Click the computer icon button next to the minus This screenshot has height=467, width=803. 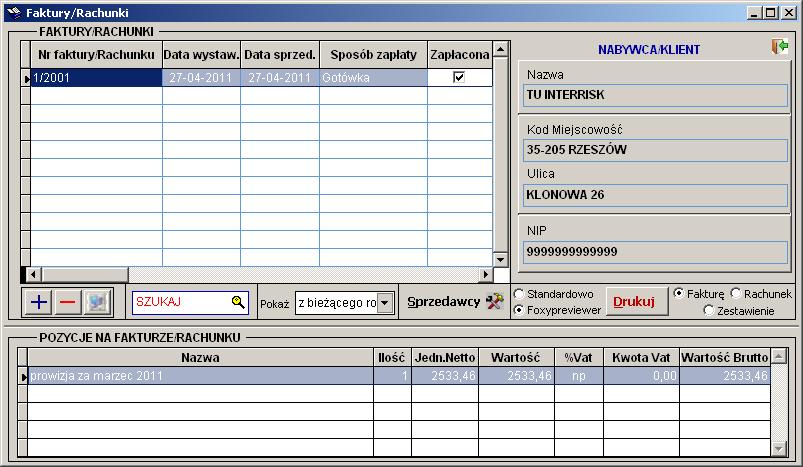click(97, 302)
